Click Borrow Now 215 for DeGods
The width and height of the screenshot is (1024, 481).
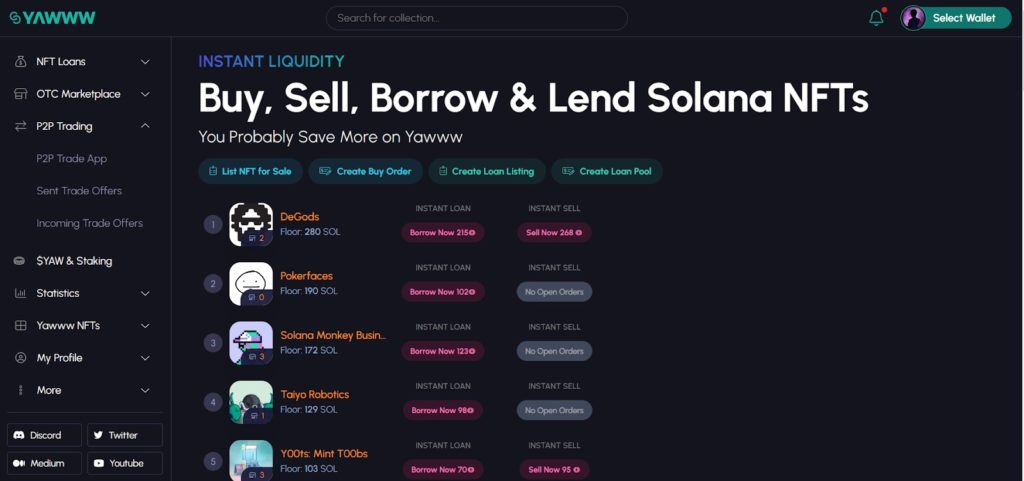[x=443, y=232]
